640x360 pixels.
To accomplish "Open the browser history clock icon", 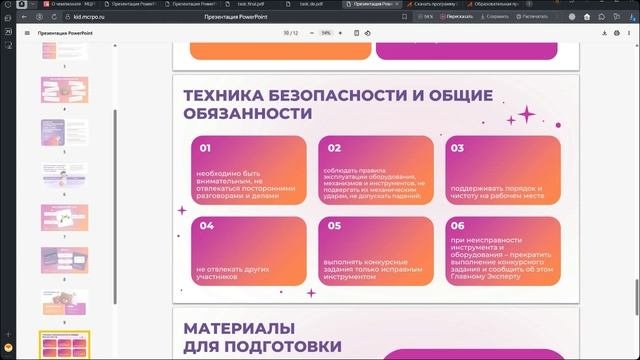I will pos(7,4).
